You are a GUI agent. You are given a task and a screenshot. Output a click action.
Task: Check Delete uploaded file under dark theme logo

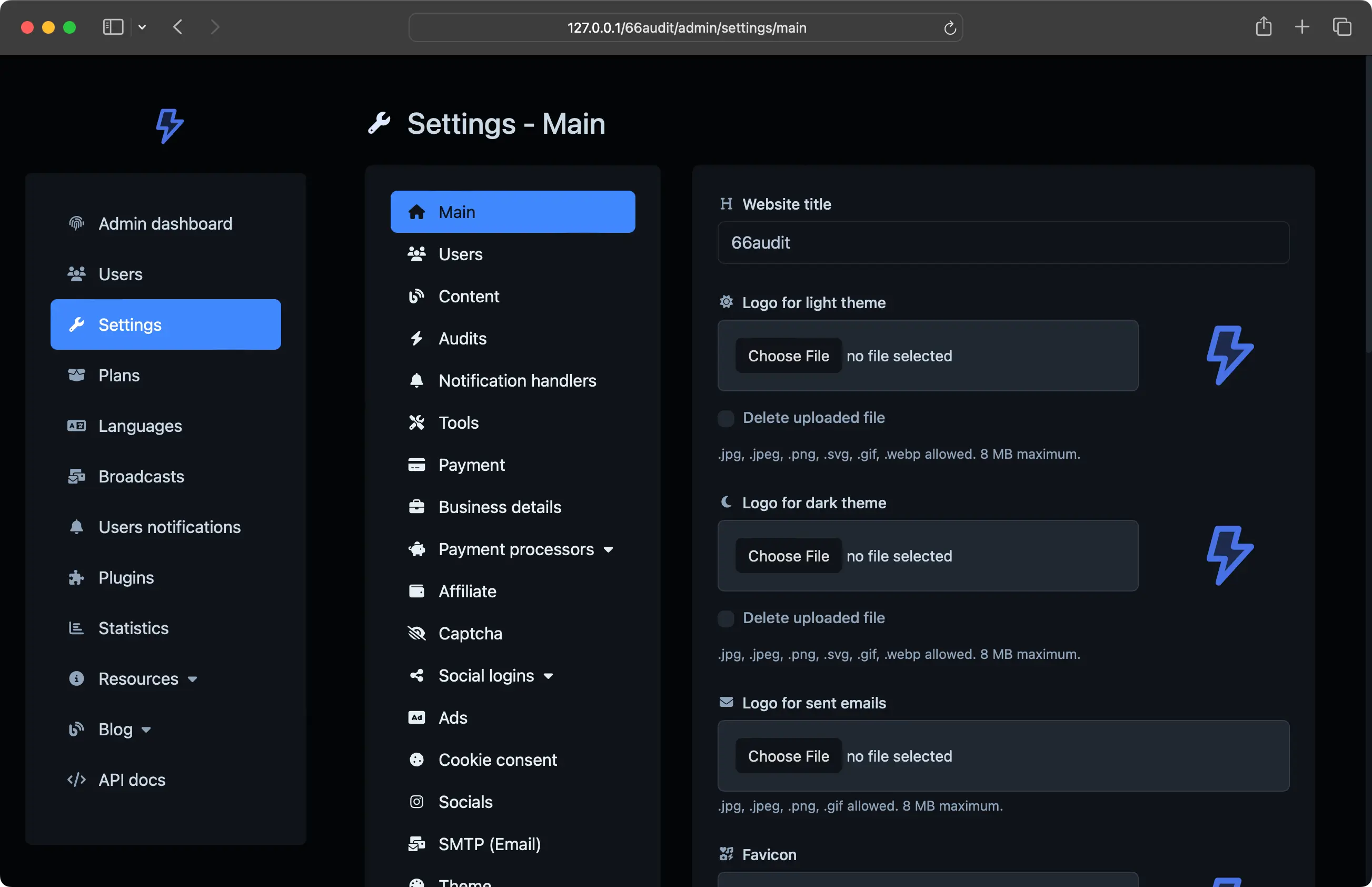726,618
